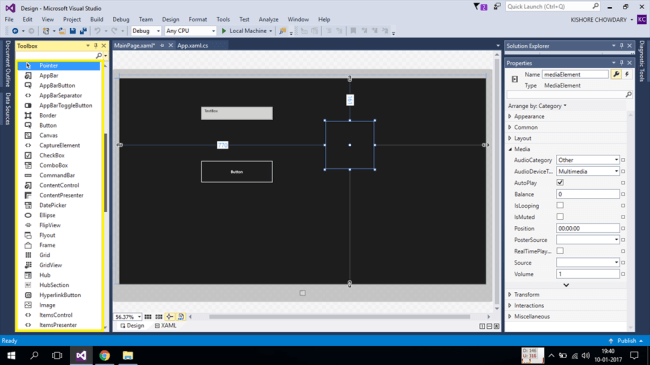Open the Source property dropdown

[588, 263]
